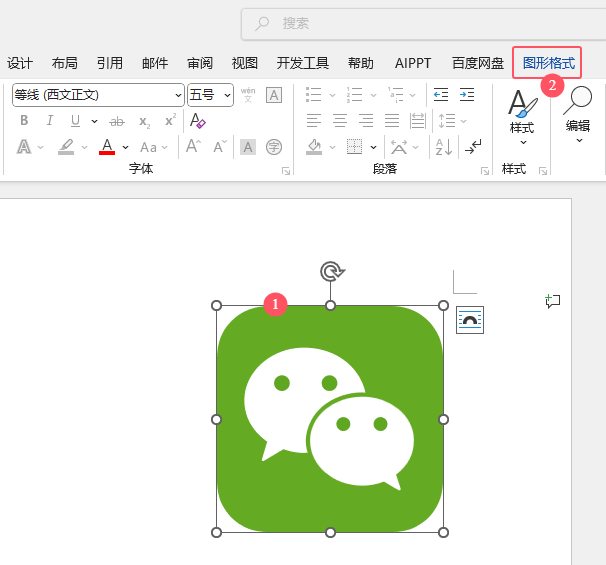Toggle superscript formatting
The image size is (606, 565).
[170, 120]
